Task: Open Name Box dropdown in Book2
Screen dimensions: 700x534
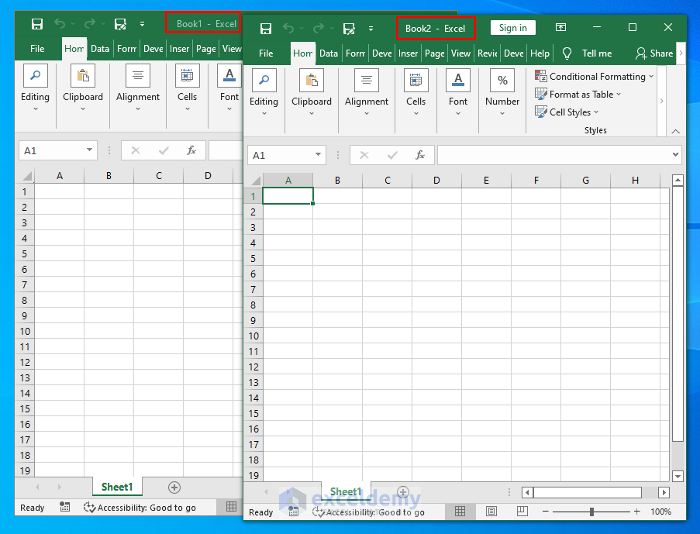Action: tap(318, 155)
